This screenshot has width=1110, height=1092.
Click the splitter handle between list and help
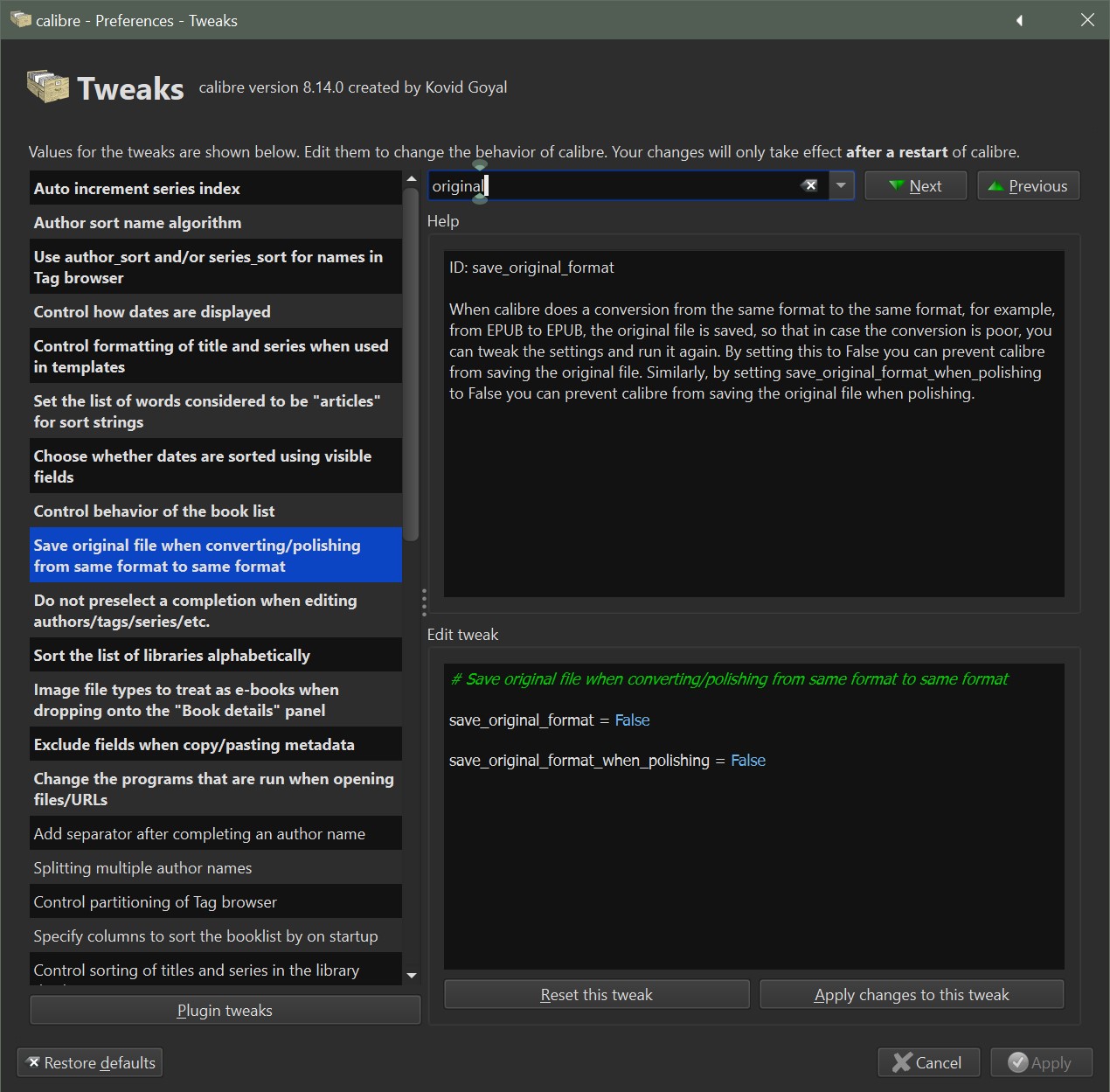click(x=424, y=602)
